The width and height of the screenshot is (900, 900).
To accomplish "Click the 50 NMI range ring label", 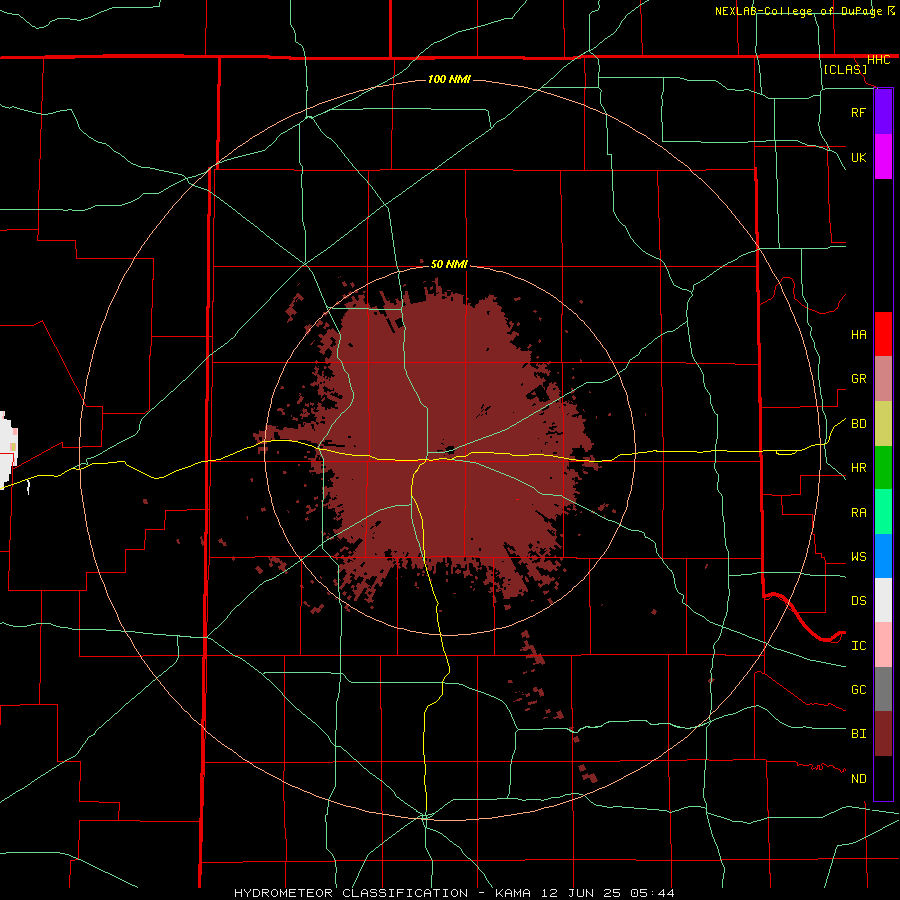I will point(449,264).
